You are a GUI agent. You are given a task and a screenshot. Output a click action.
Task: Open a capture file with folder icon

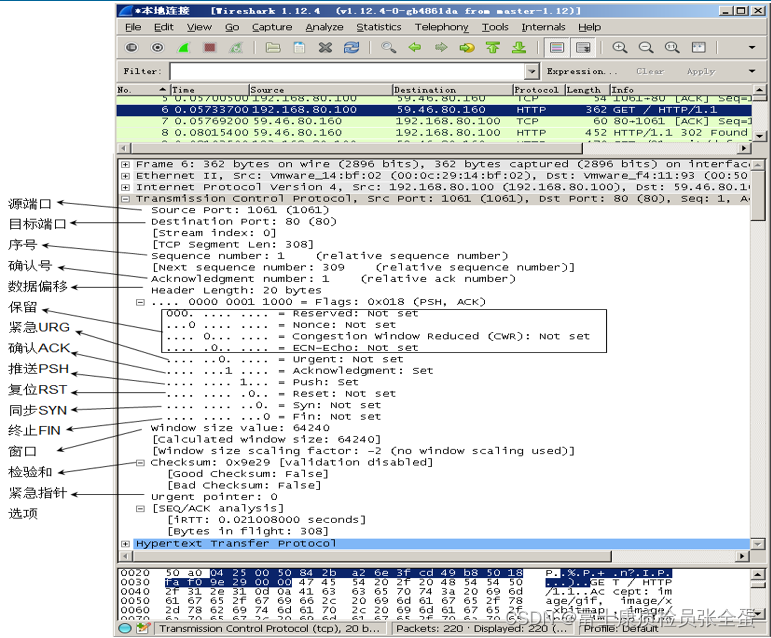pyautogui.click(x=273, y=48)
